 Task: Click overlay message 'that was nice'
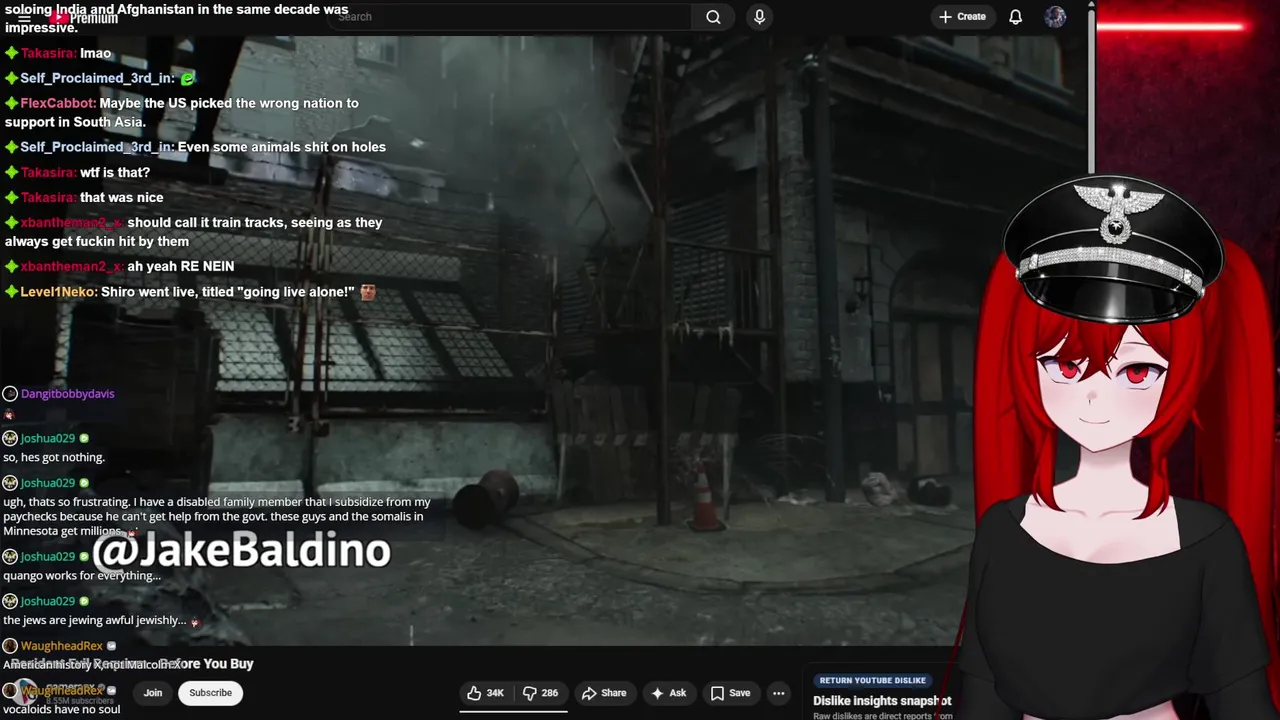click(x=121, y=198)
